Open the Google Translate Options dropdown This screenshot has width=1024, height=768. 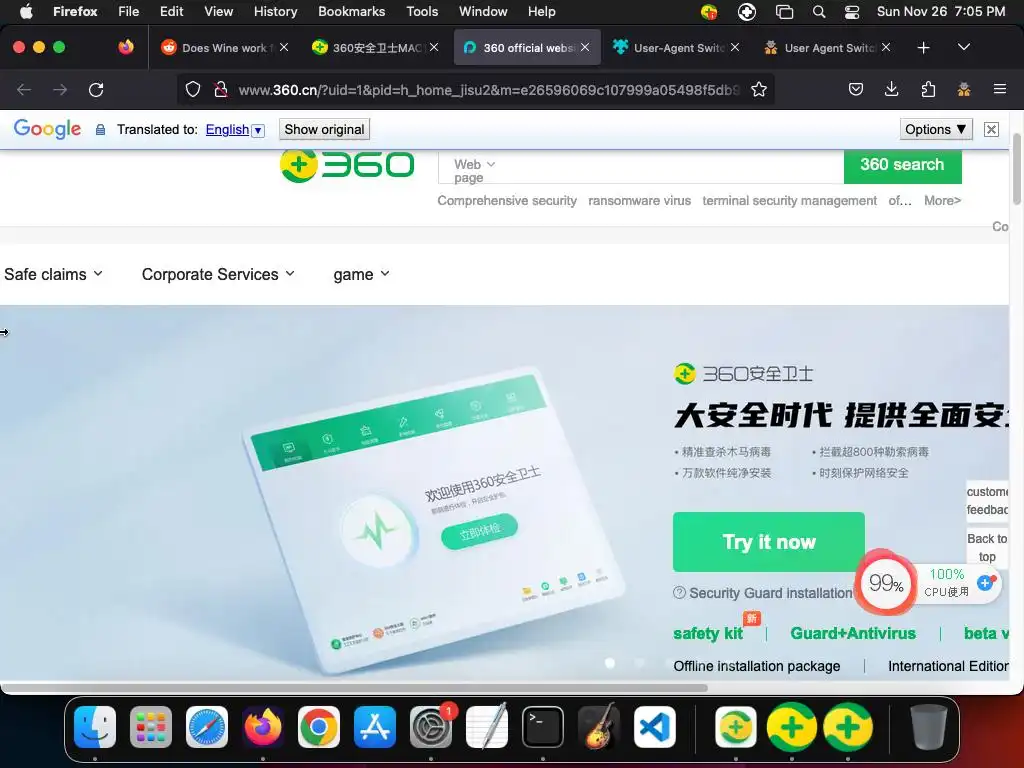click(x=936, y=129)
